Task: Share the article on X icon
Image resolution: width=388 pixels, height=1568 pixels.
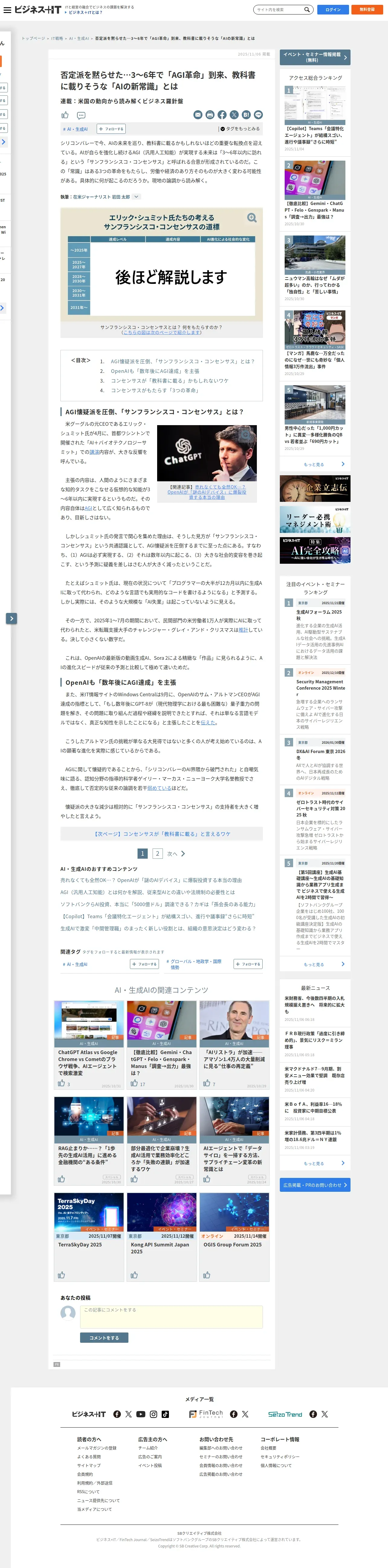Action: [234, 115]
